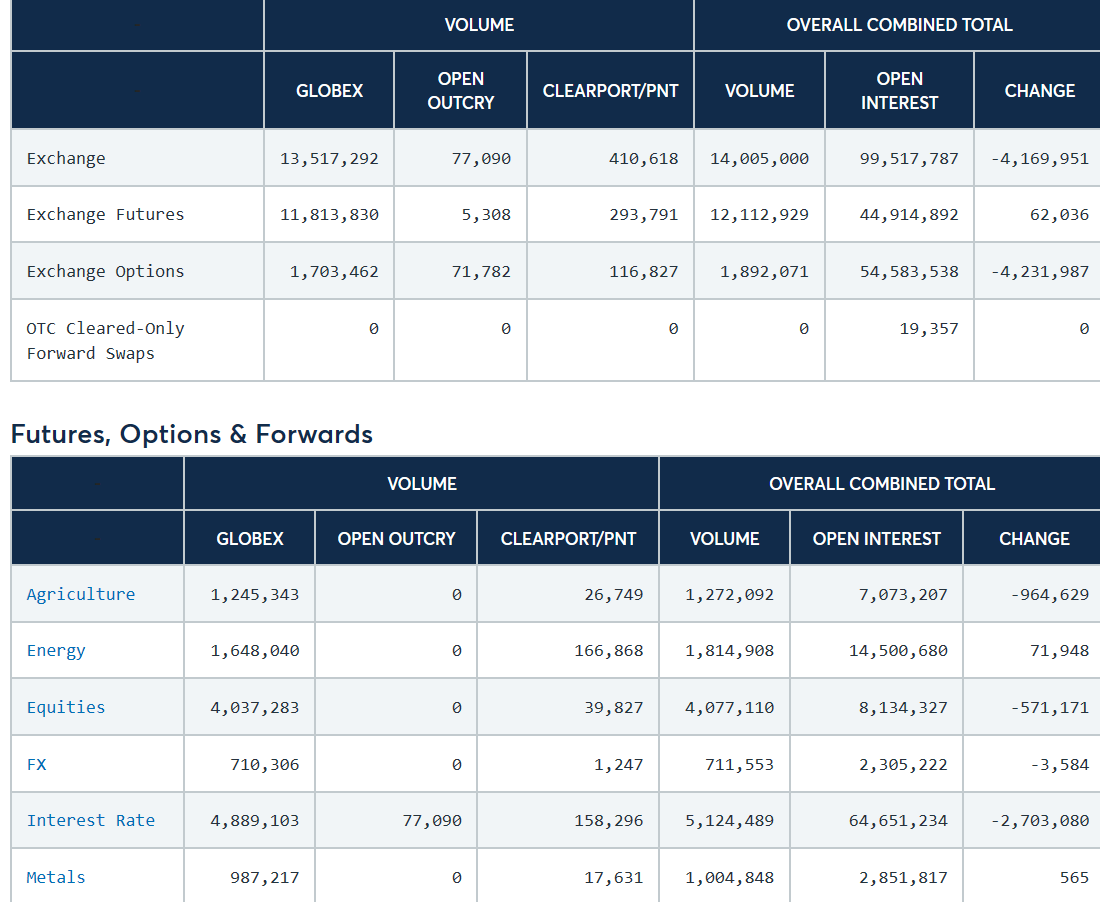Click Equities volume 4,077,110
Image resolution: width=1100 pixels, height=902 pixels.
(x=730, y=708)
